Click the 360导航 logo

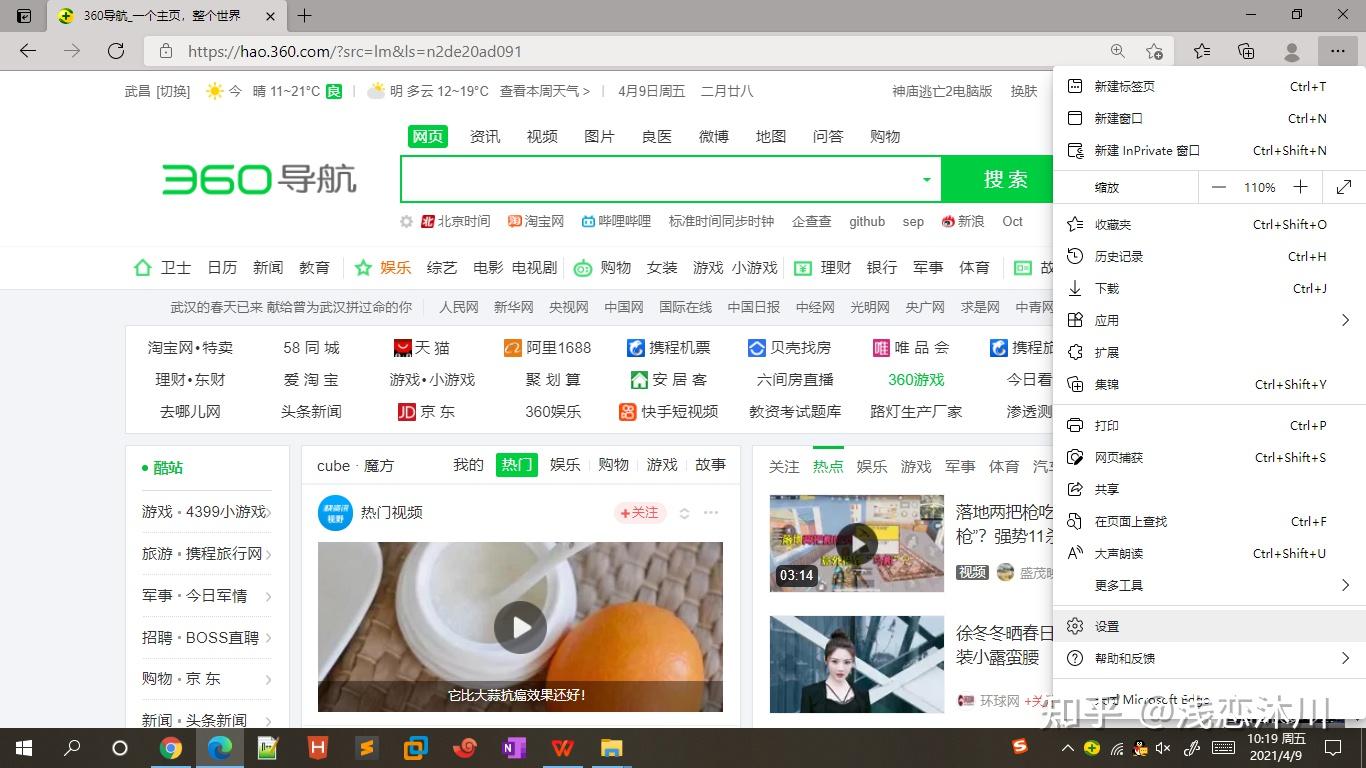click(x=259, y=180)
